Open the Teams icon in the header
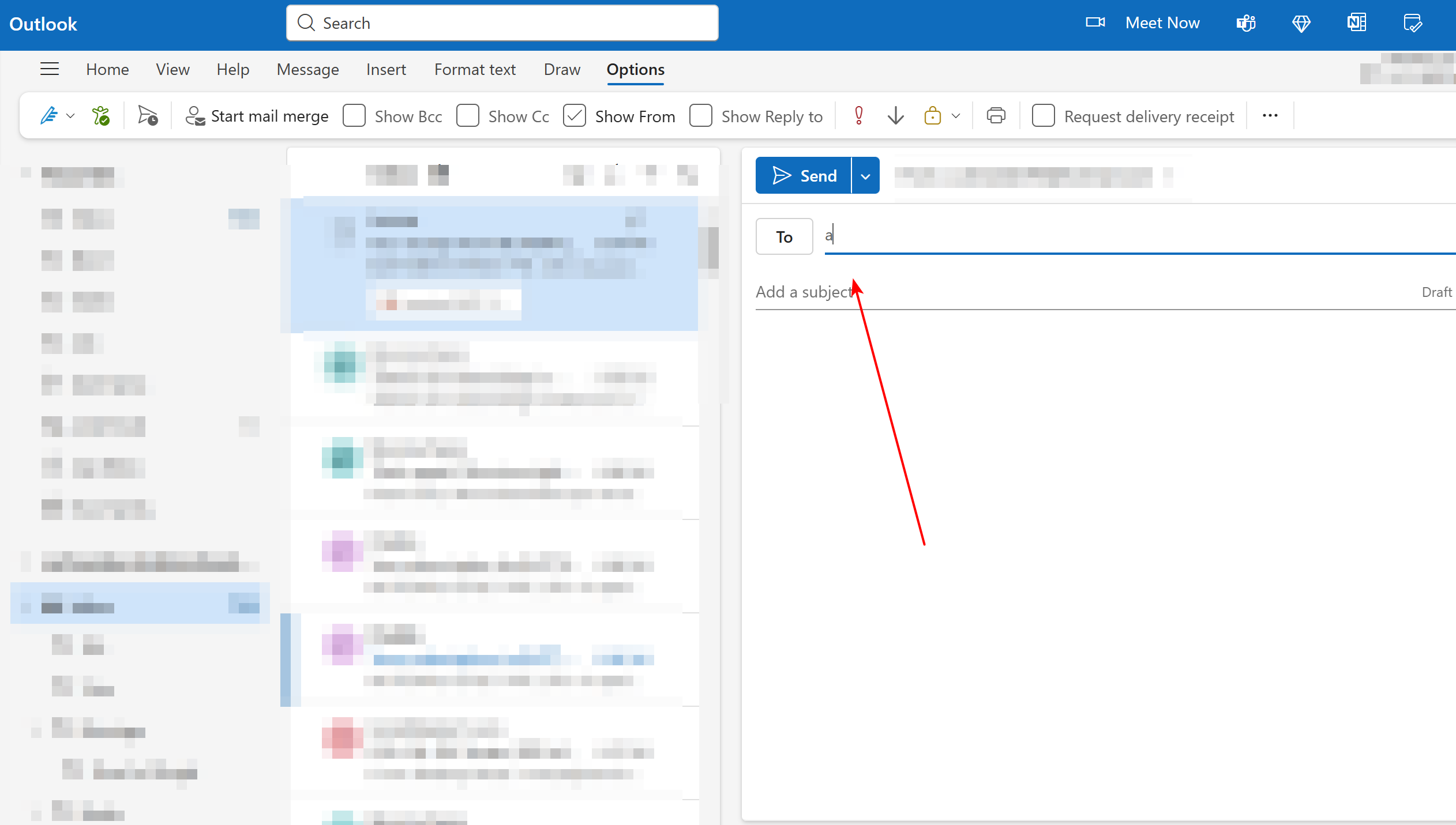The height and width of the screenshot is (825, 1456). [1246, 23]
